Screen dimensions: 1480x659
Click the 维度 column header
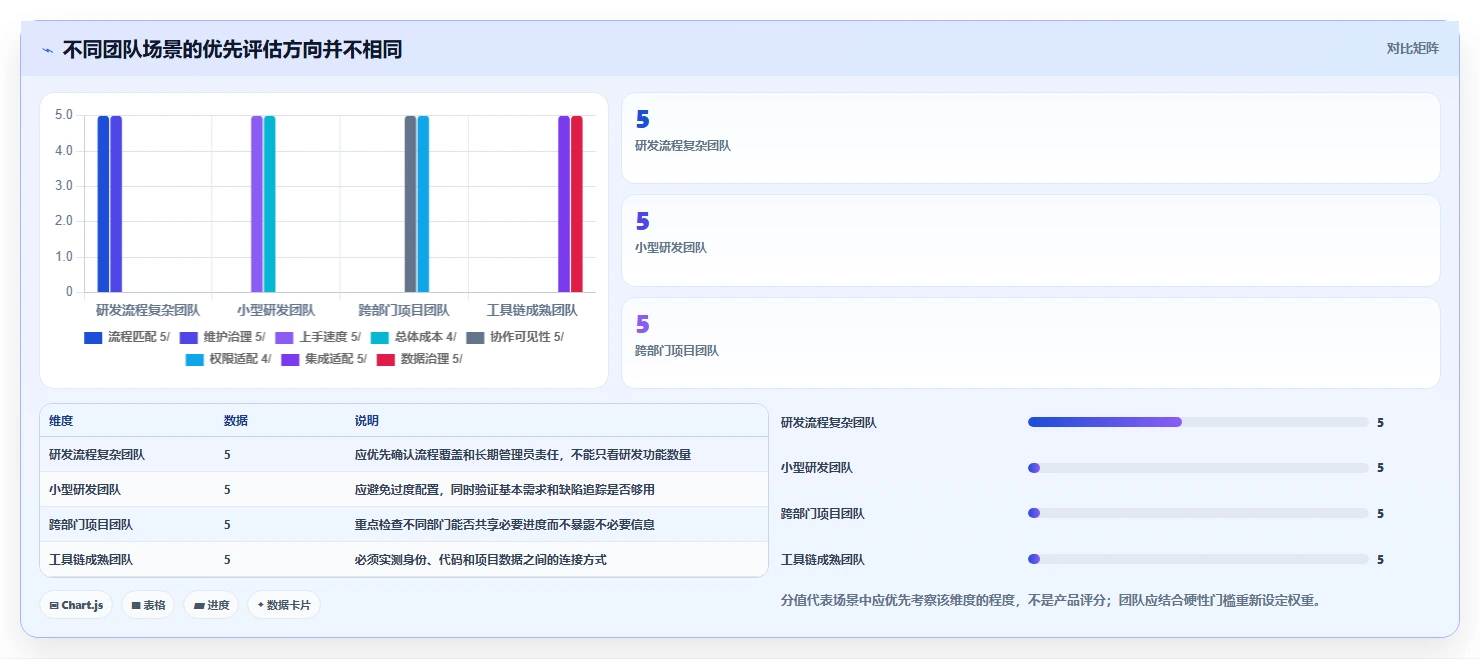[61, 421]
